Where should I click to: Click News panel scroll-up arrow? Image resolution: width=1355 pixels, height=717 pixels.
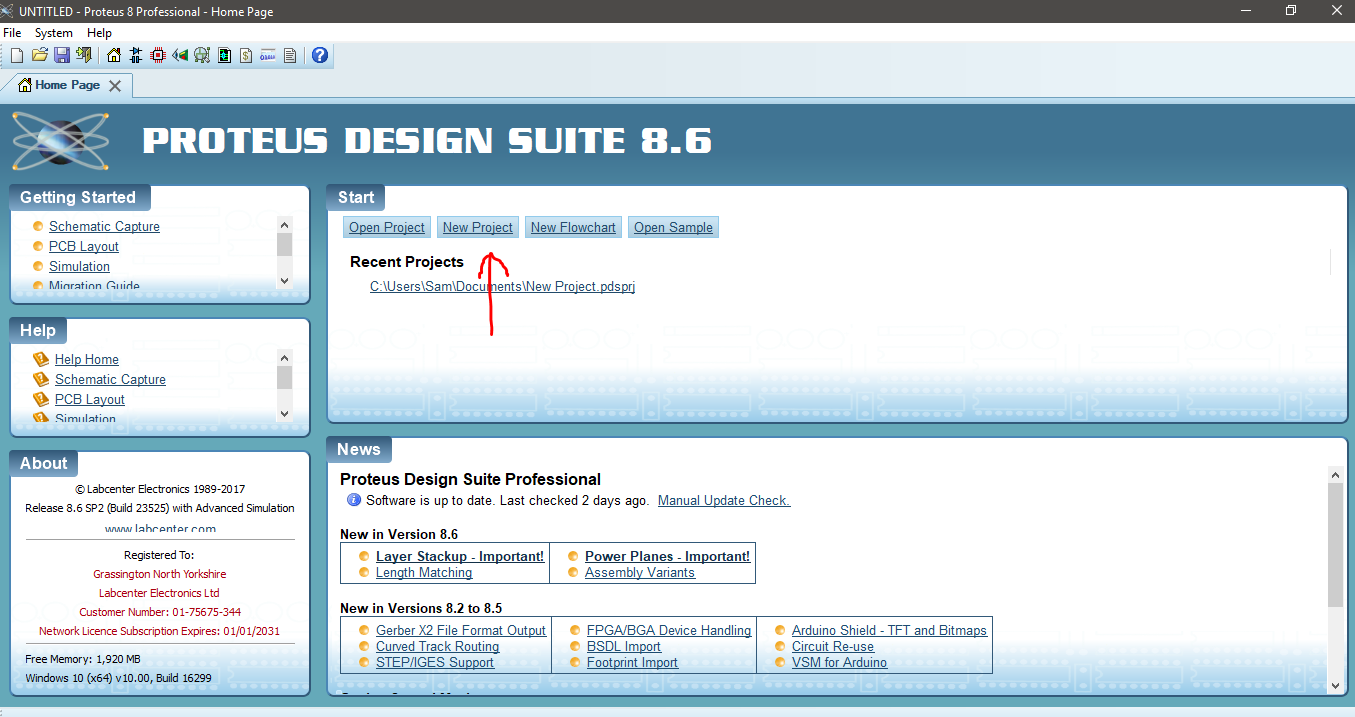point(1335,474)
